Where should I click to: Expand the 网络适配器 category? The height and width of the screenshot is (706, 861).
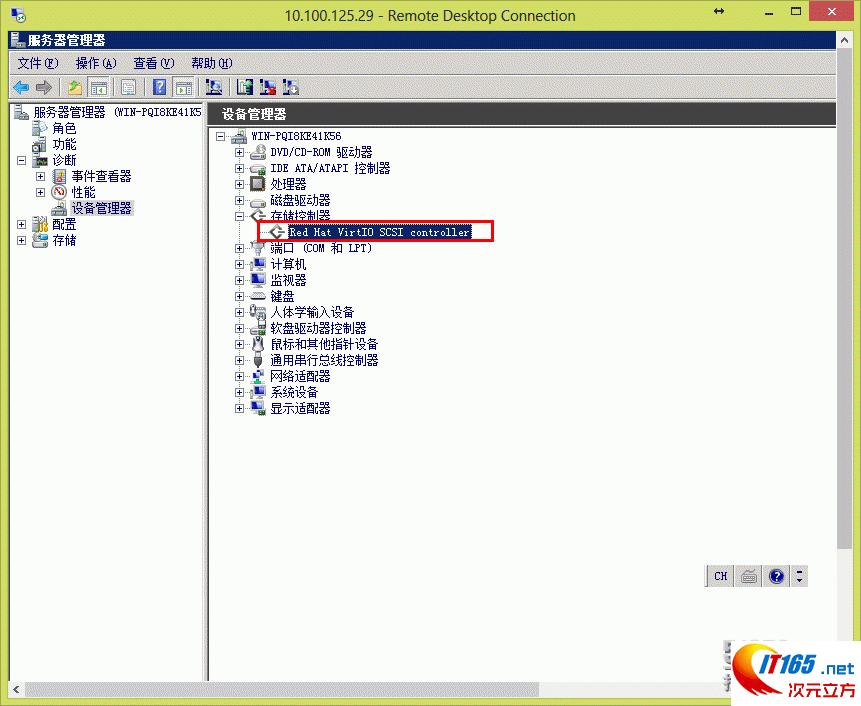click(239, 376)
